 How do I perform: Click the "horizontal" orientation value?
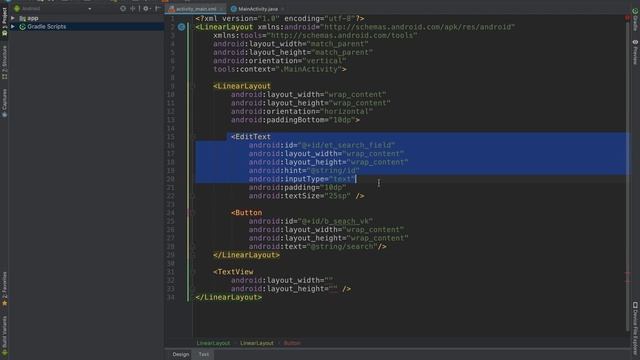347,111
